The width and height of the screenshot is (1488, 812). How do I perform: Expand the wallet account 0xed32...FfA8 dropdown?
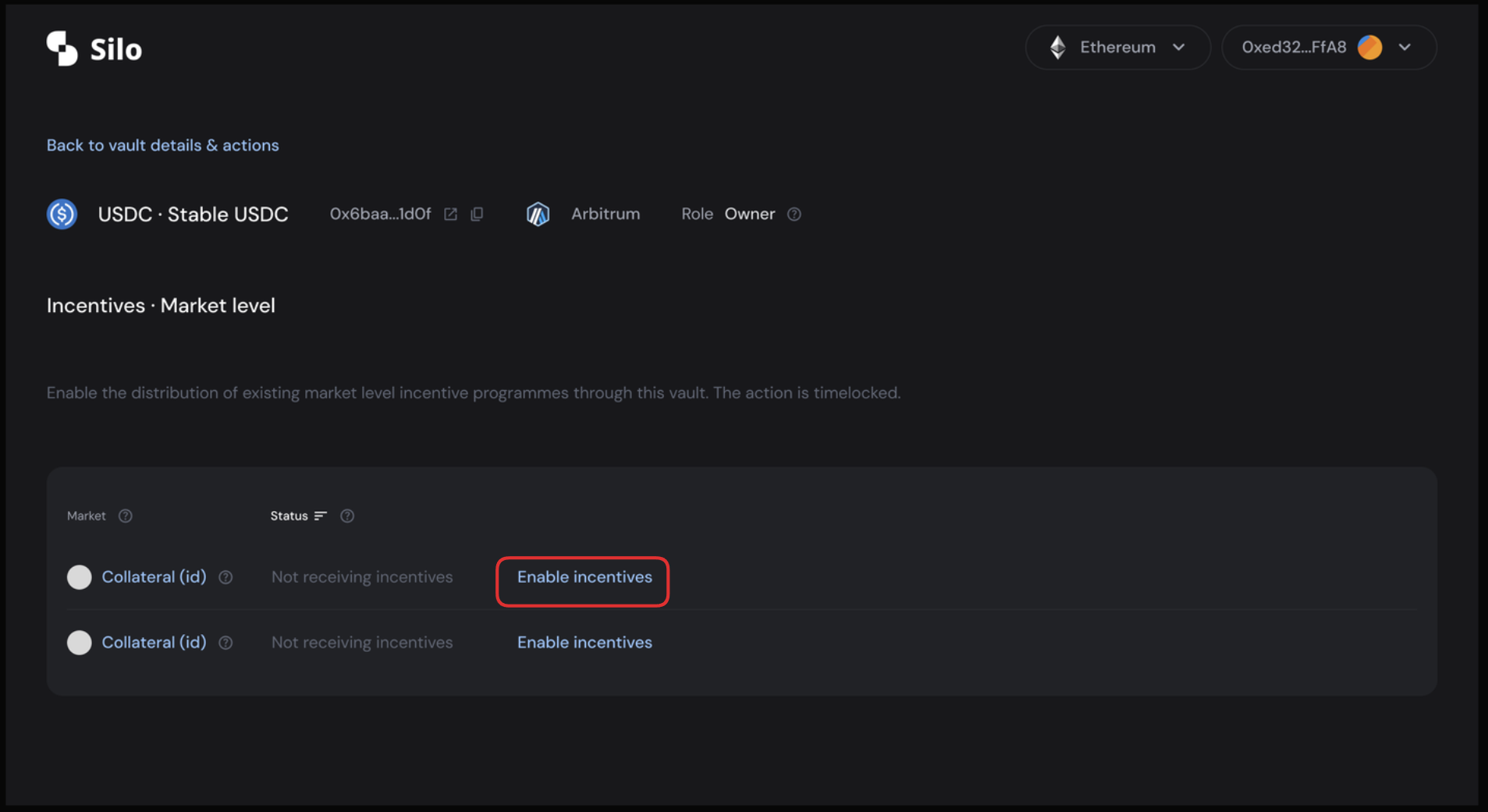pyautogui.click(x=1327, y=47)
